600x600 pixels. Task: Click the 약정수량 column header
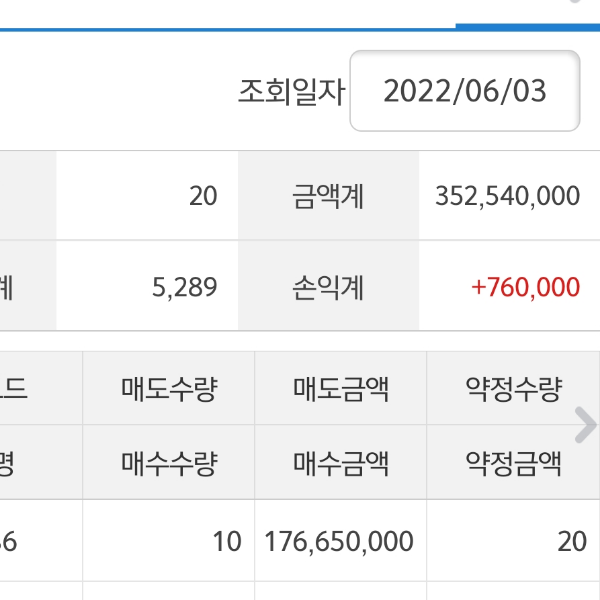tap(513, 388)
